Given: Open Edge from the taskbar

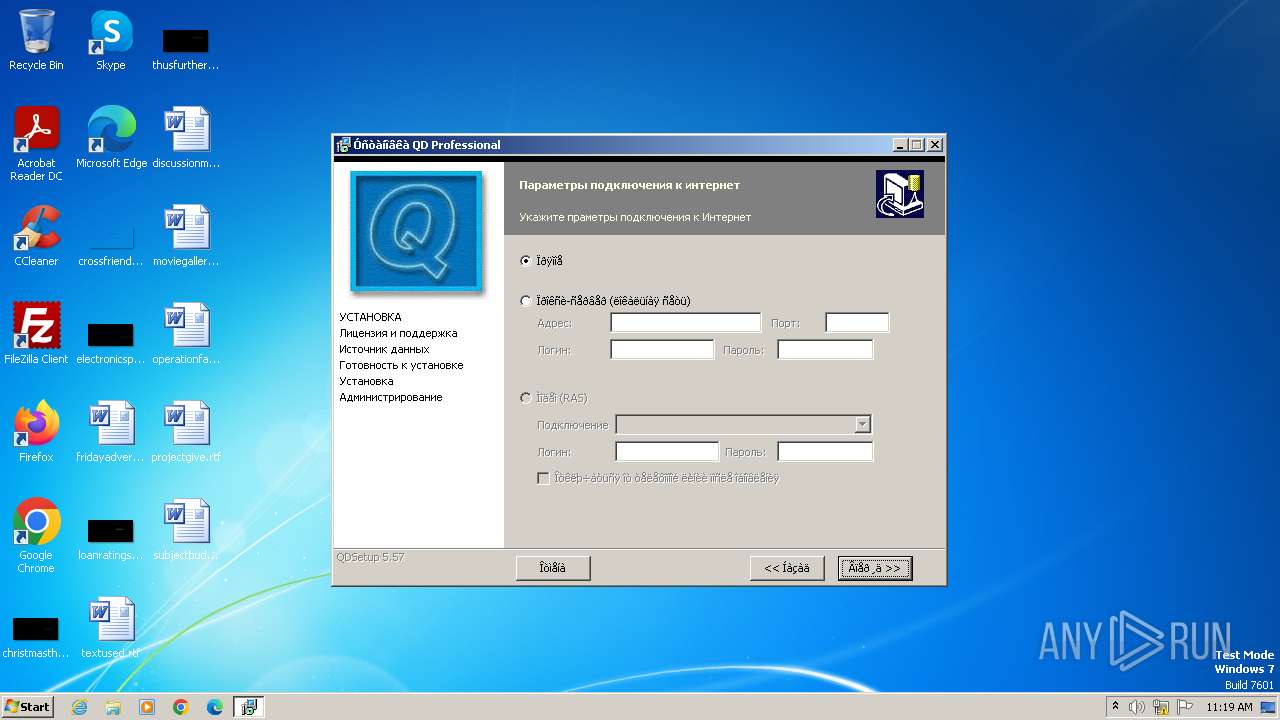Looking at the screenshot, I should coord(215,707).
